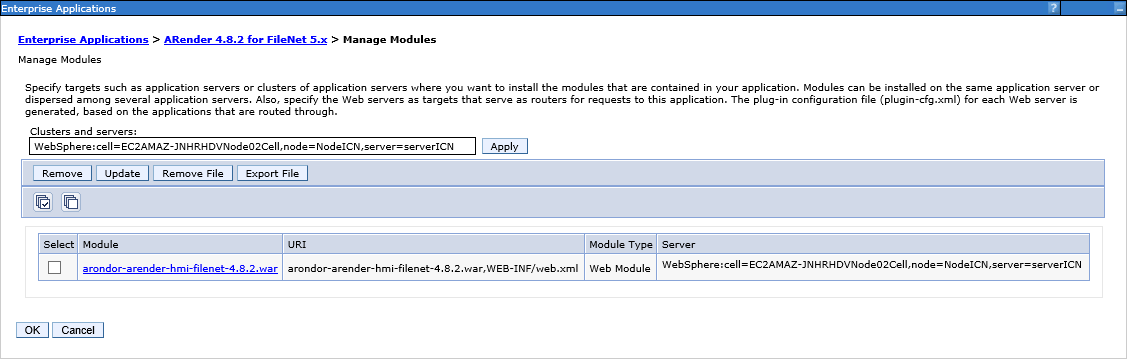Click the Remove button
This screenshot has width=1130, height=361.
tap(63, 174)
